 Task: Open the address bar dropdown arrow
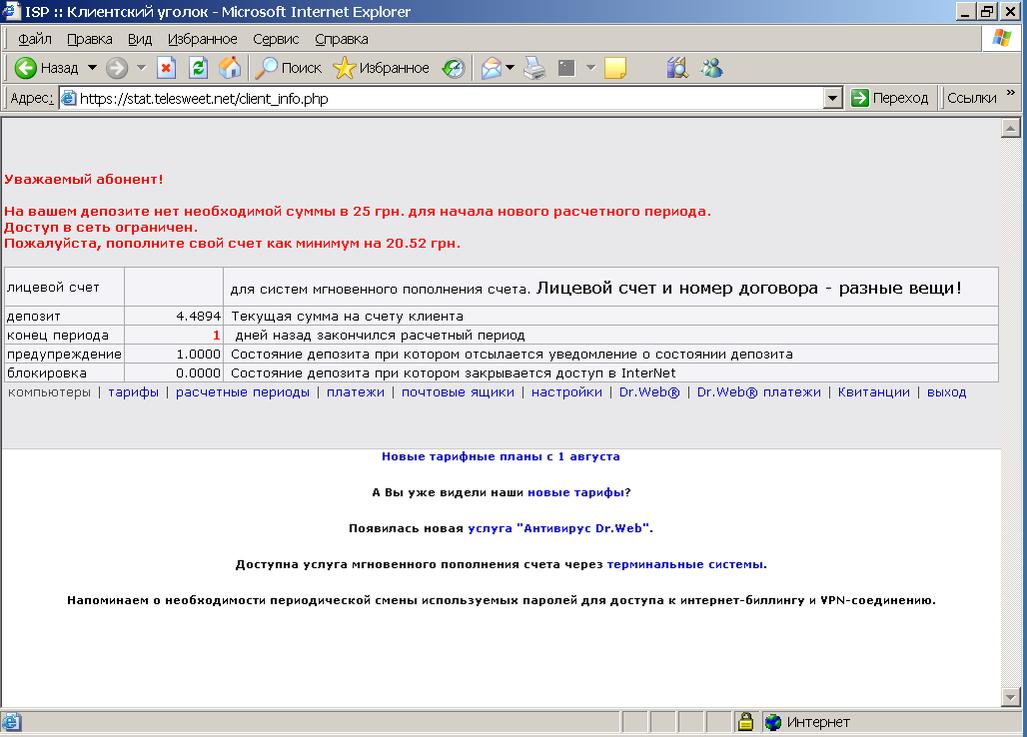click(832, 98)
